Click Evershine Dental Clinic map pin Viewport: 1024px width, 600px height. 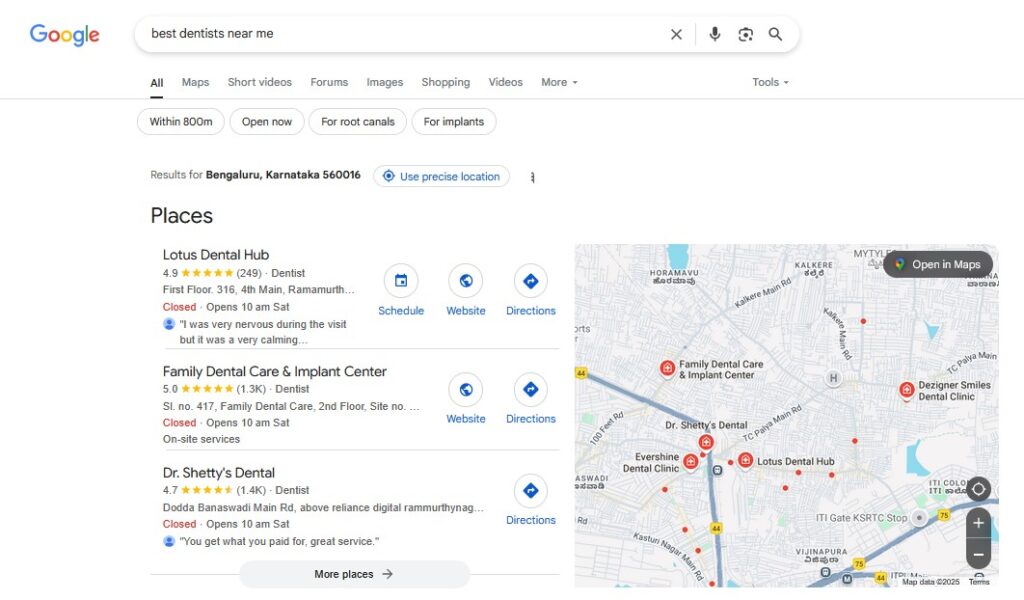point(691,462)
